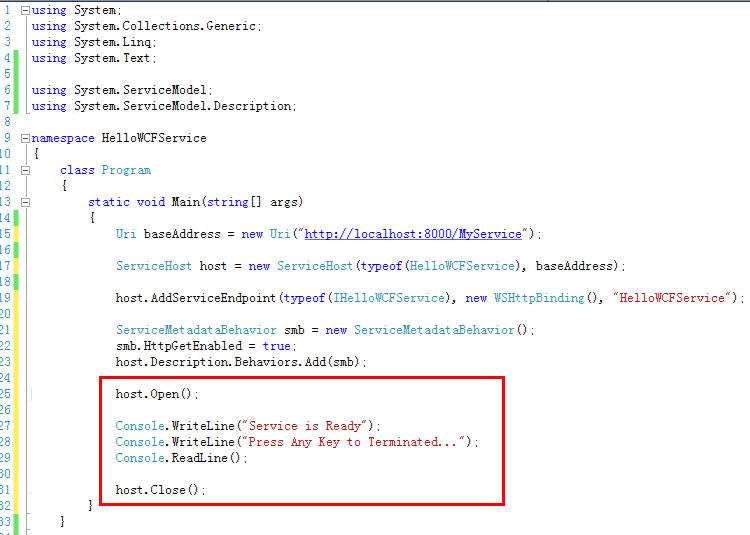
Task: Click the 'host.Close();' statement
Action: click(160, 490)
